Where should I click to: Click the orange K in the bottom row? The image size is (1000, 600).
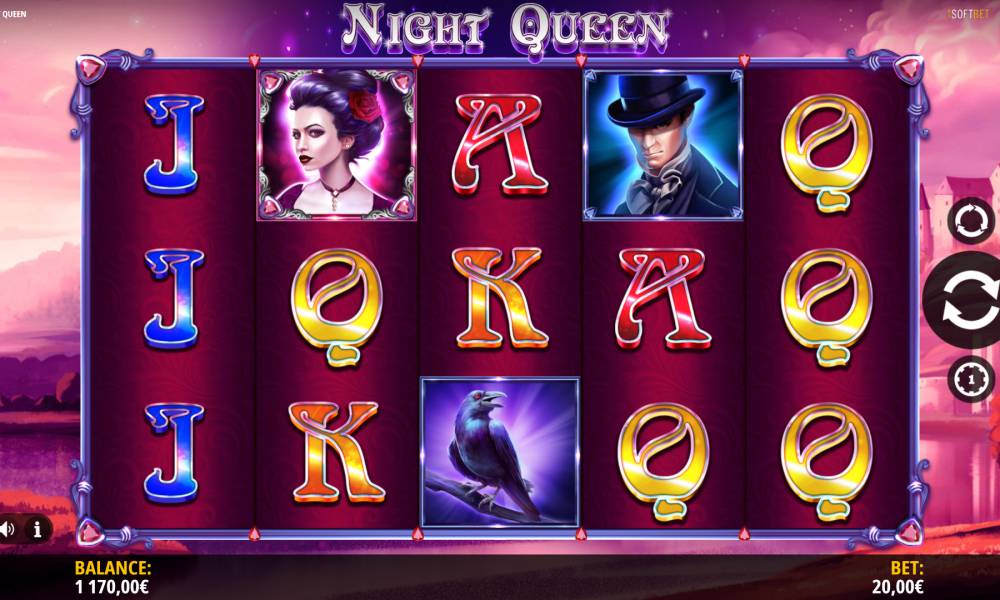click(336, 452)
